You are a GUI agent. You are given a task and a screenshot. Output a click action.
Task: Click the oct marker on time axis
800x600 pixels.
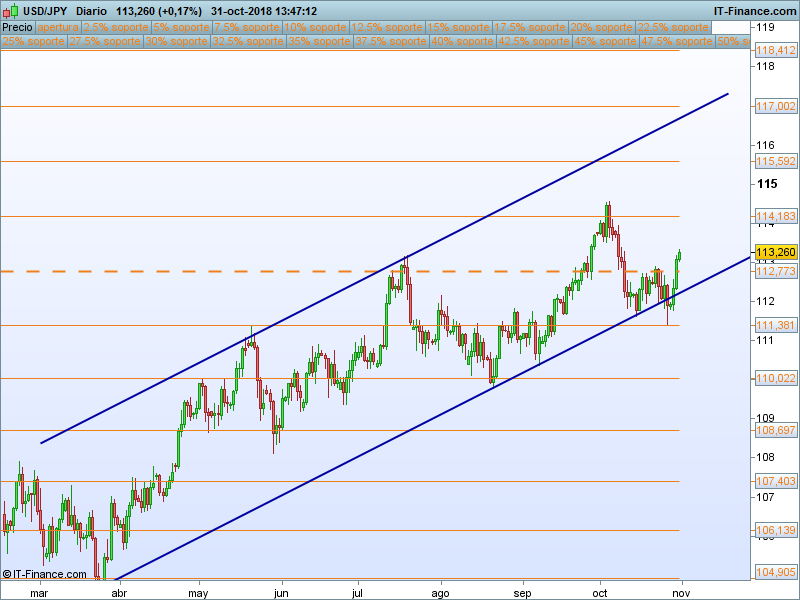click(601, 592)
